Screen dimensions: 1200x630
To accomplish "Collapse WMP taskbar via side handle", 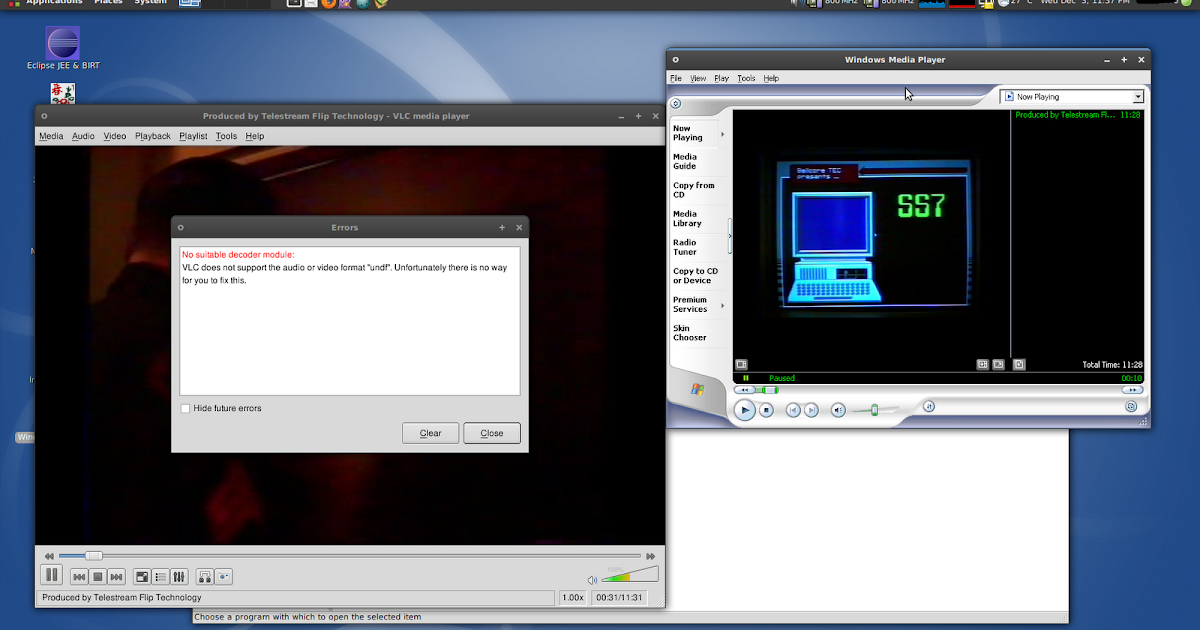I will [730, 236].
